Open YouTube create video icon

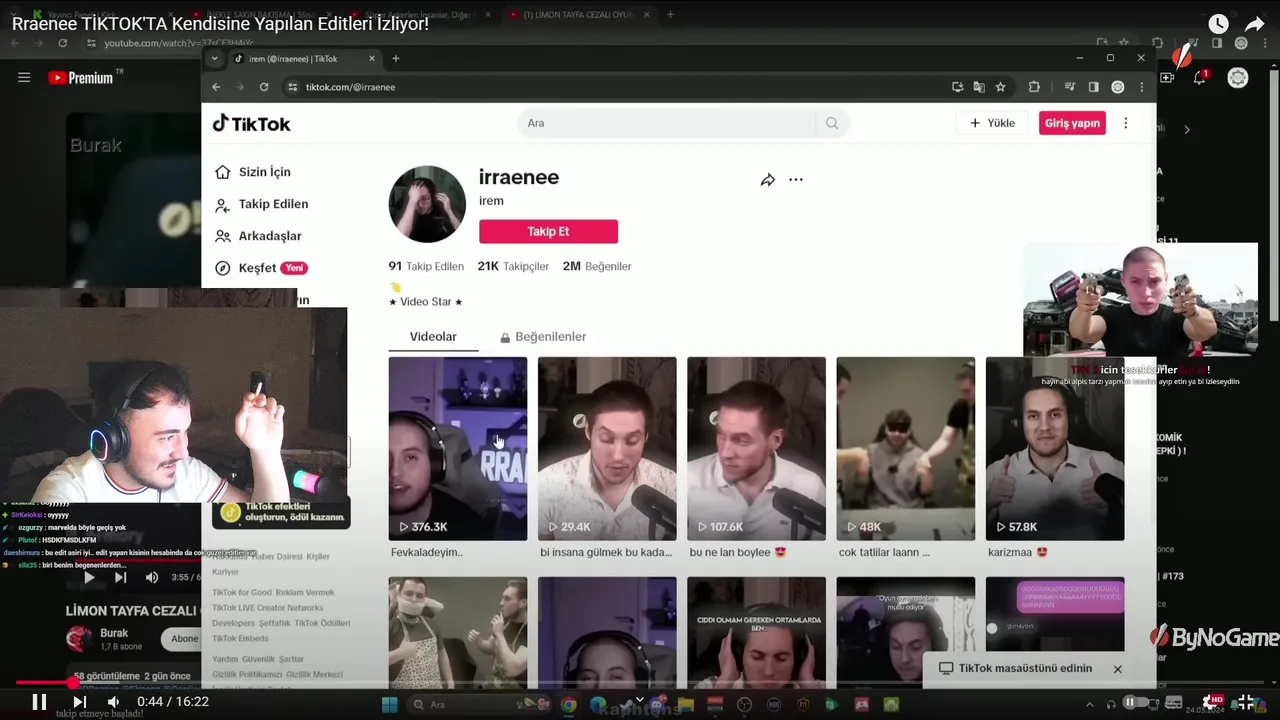pos(1167,77)
